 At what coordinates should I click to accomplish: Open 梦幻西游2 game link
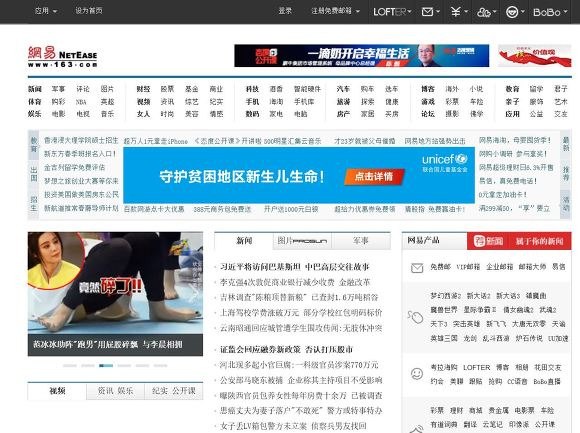446,296
